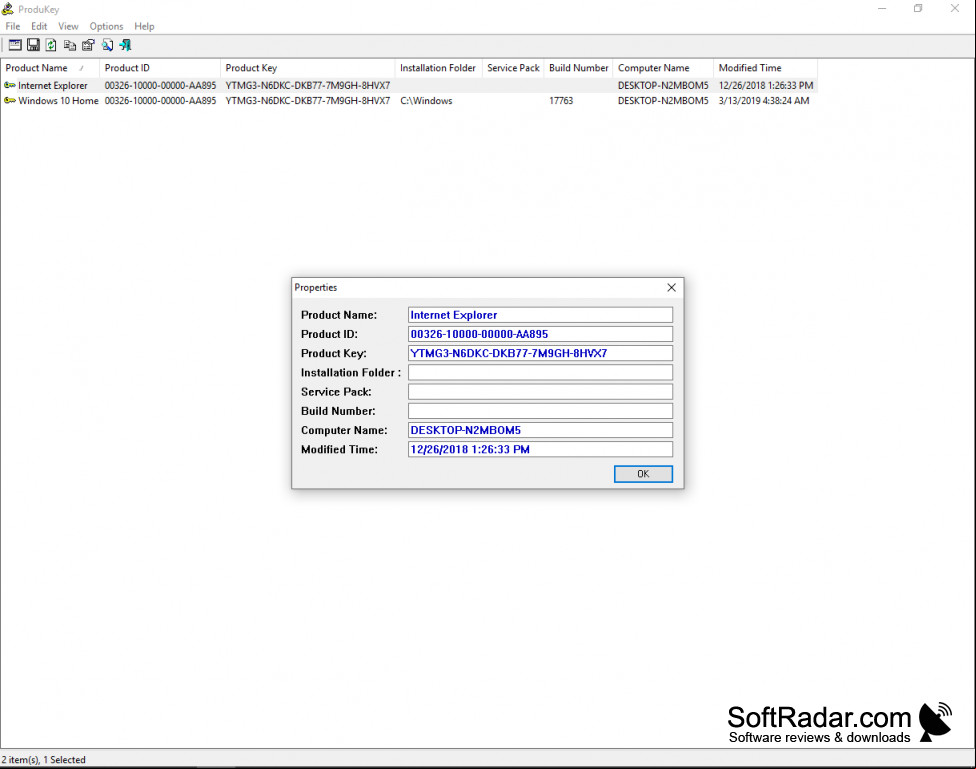Click the 12/26/2018 1:26:33 PM list cell
Image resolution: width=976 pixels, height=769 pixels.
pos(766,85)
